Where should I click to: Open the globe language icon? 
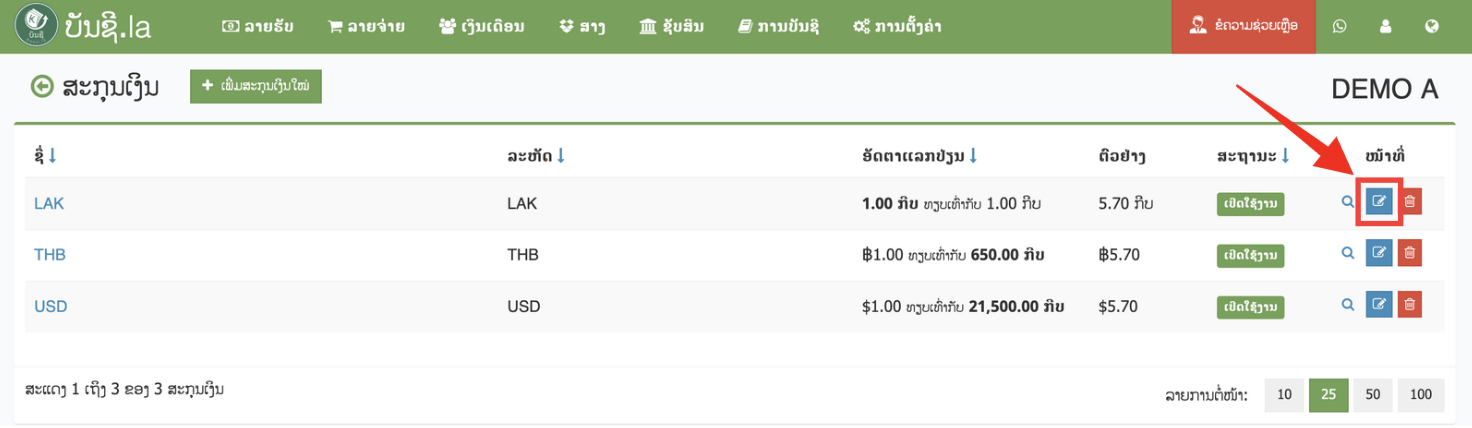1432,27
